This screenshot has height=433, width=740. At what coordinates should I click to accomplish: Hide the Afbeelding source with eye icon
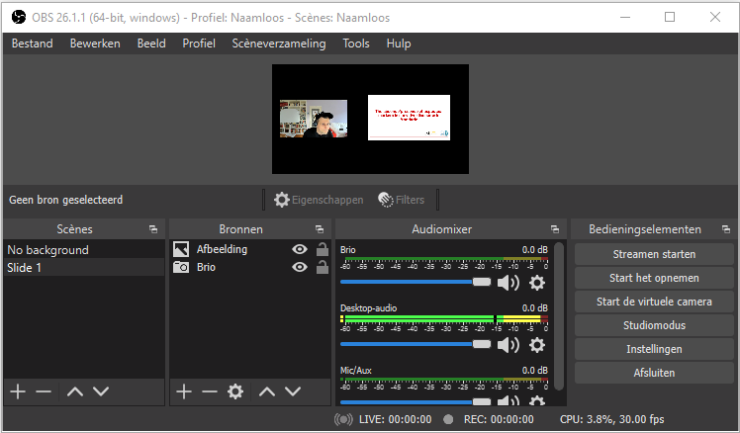300,249
